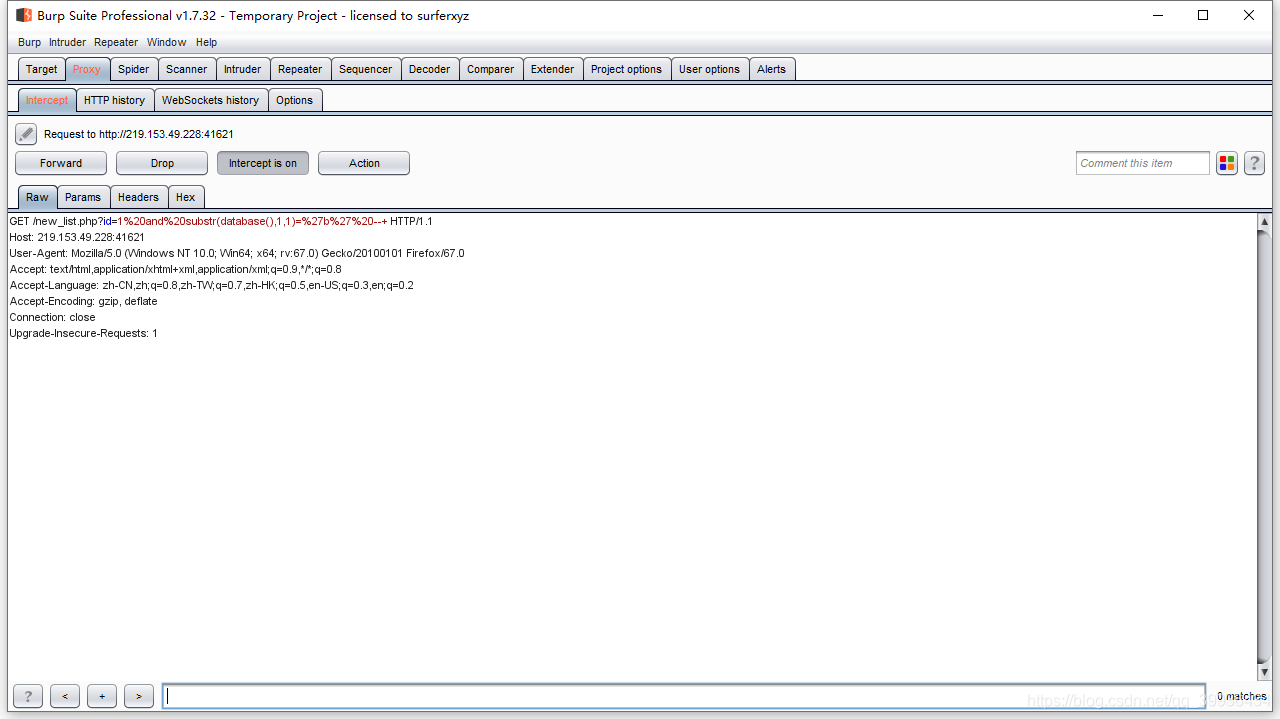Image resolution: width=1280 pixels, height=719 pixels.
Task: Click the search help question mark button
Action: point(28,696)
